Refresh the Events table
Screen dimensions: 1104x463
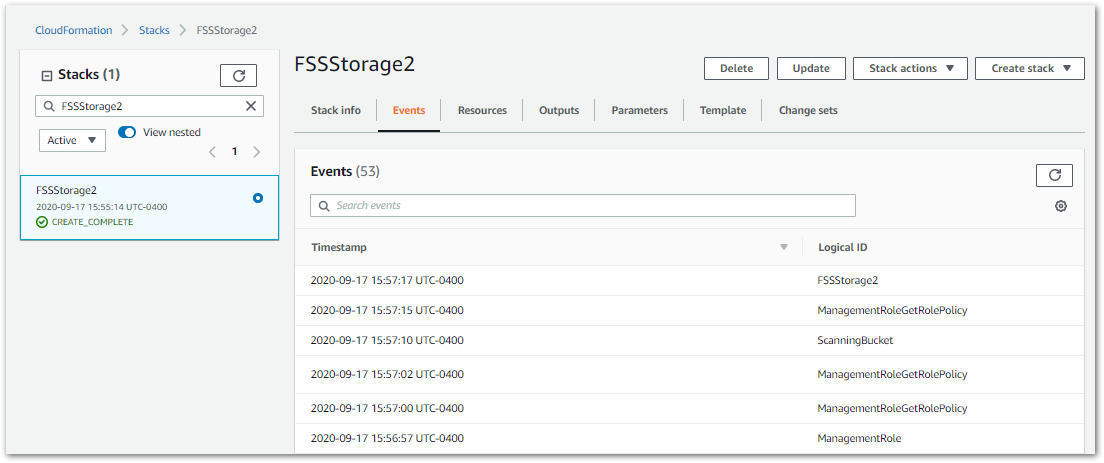1054,175
